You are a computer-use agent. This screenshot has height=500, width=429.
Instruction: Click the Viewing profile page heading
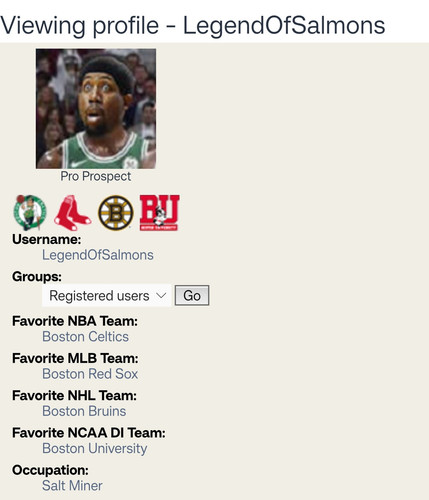(x=193, y=25)
